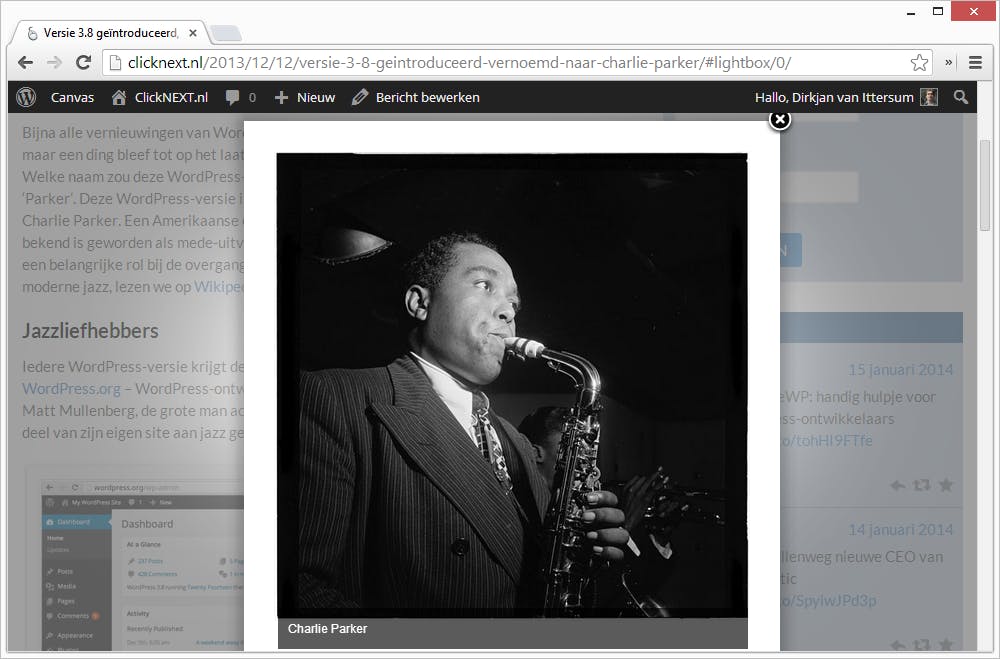The height and width of the screenshot is (659, 1000).
Task: Reload the page with the refresh icon
Action: click(x=84, y=63)
